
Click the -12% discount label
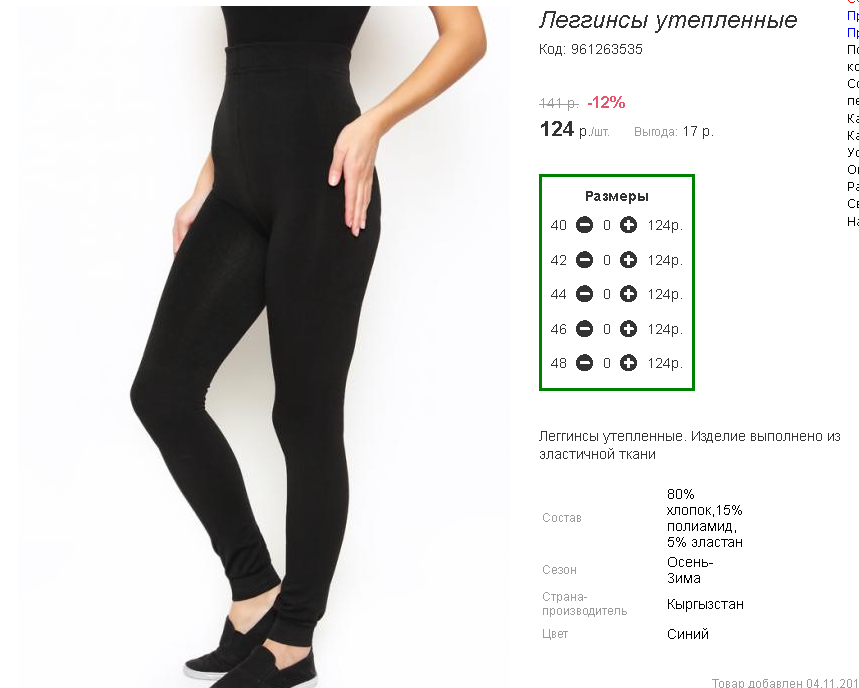(x=606, y=102)
